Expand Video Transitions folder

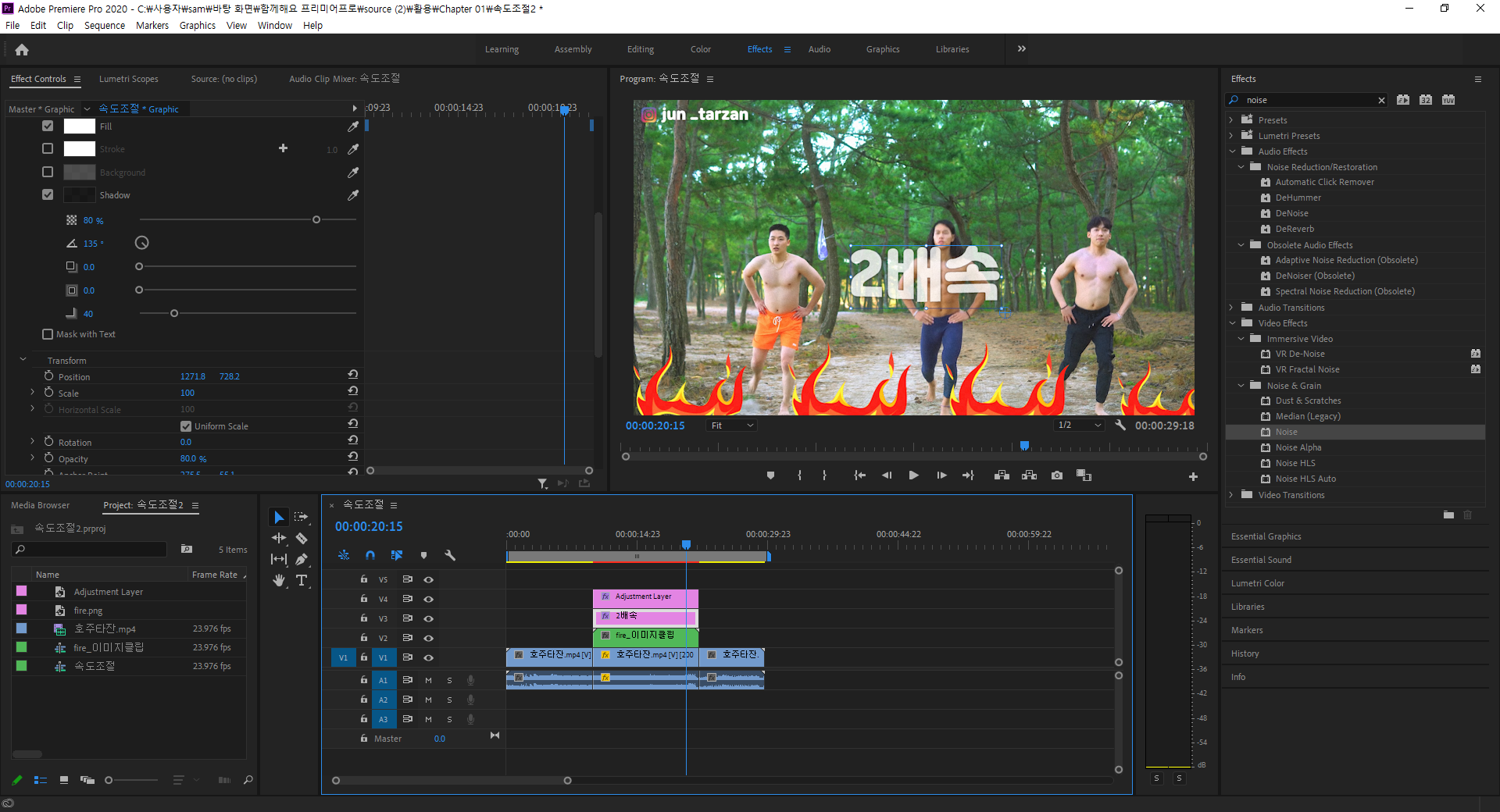[1231, 495]
